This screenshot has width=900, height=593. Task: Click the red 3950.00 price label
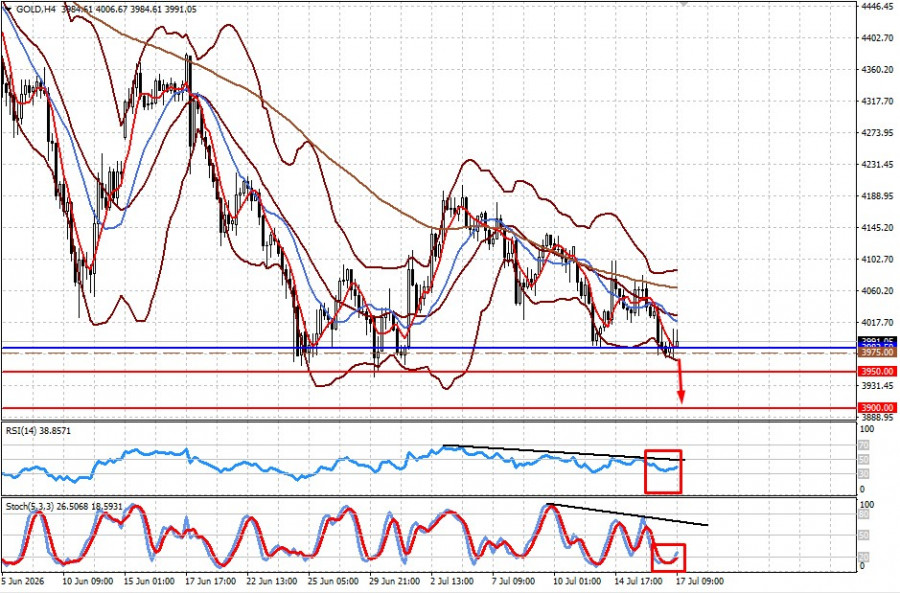pyautogui.click(x=877, y=371)
